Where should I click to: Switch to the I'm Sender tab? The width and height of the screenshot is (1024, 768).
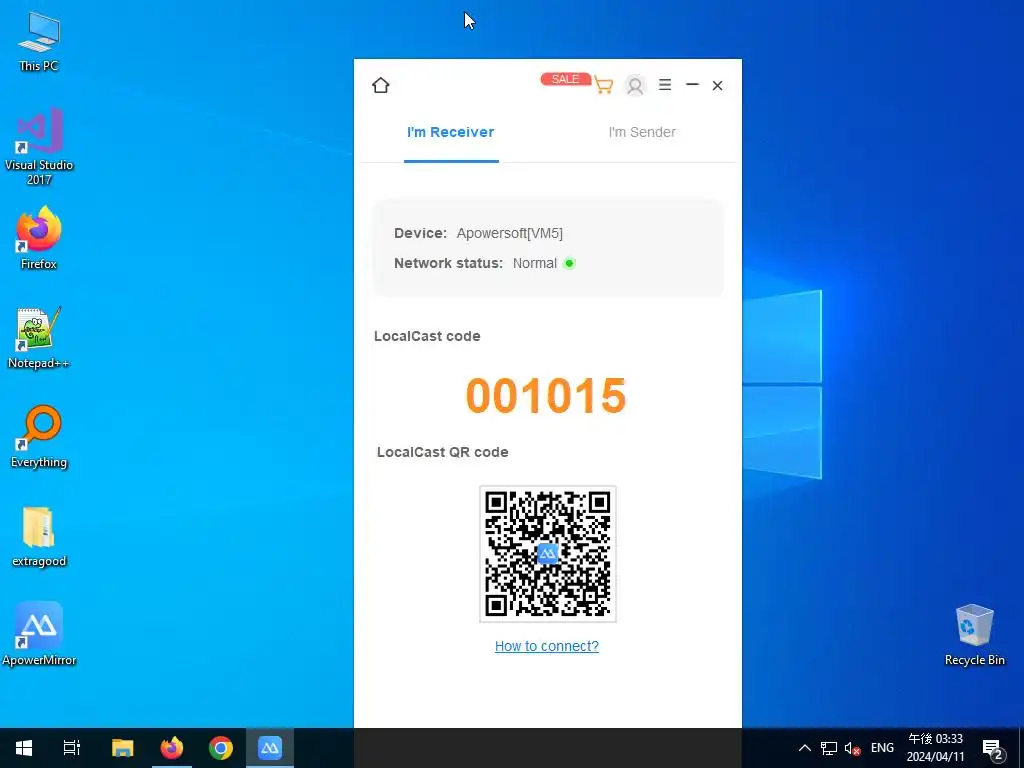click(642, 132)
